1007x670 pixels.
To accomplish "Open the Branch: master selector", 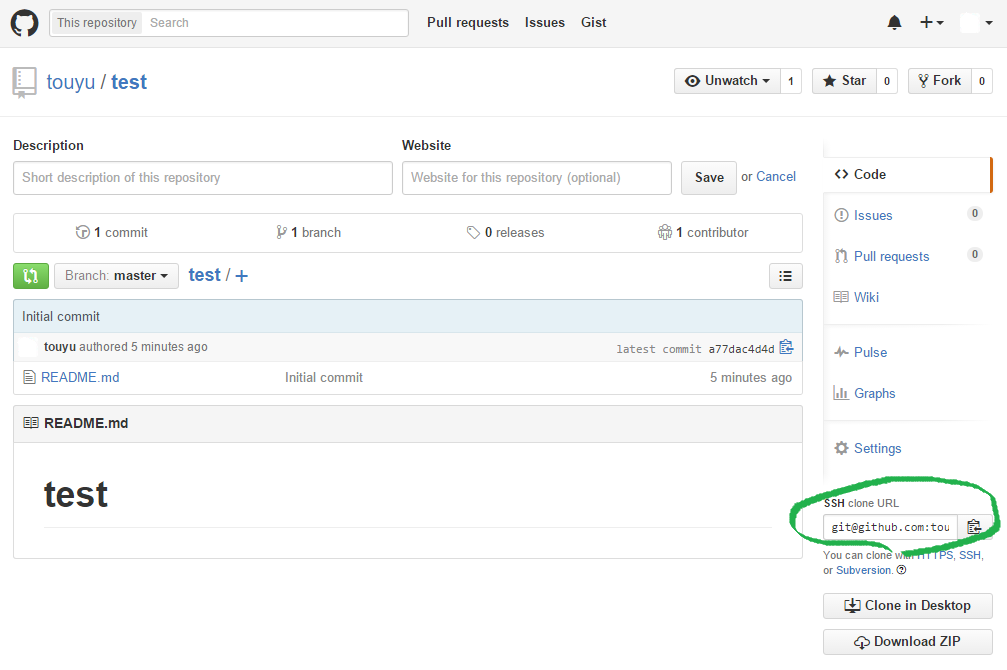I will [x=116, y=276].
